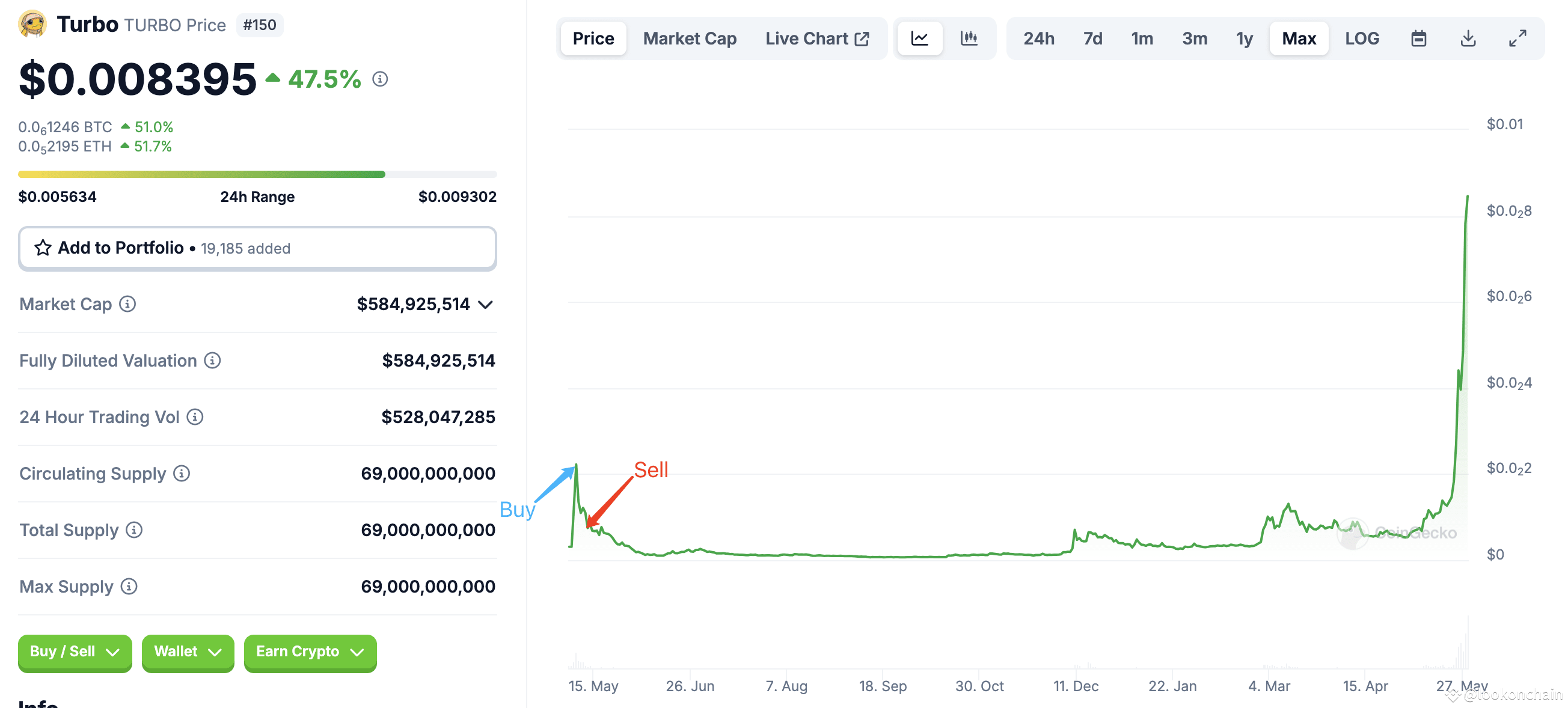
Task: Switch to the Market Cap chart tab
Action: point(689,38)
